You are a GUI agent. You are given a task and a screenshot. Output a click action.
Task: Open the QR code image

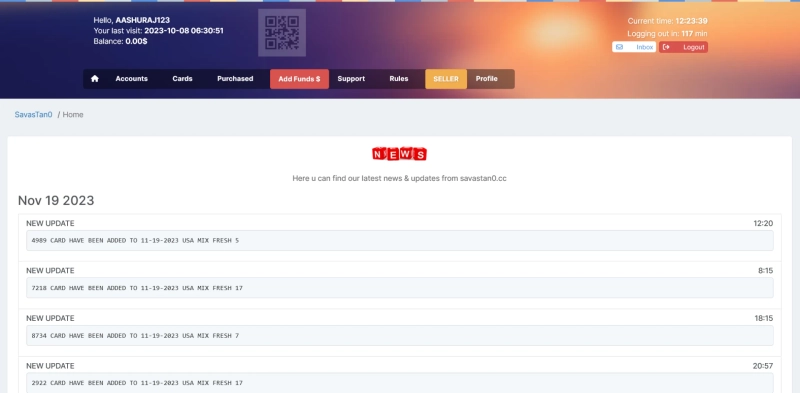(x=282, y=33)
